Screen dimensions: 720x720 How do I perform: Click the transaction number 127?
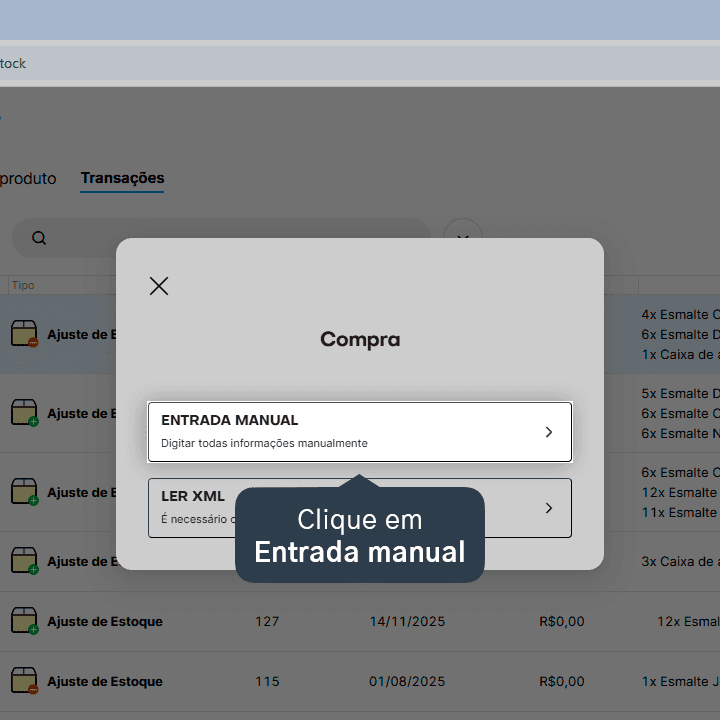(x=267, y=621)
